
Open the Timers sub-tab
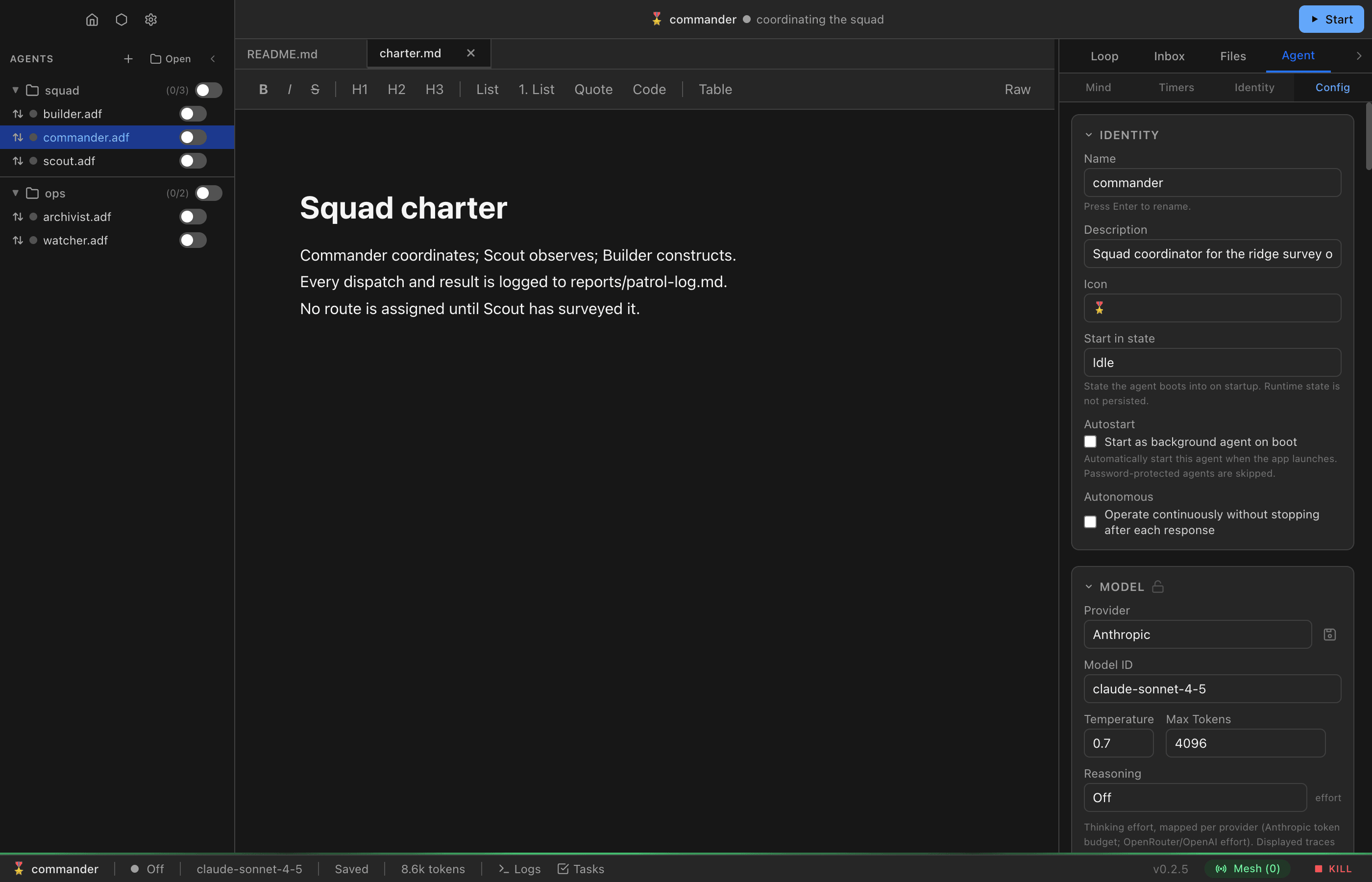pos(1176,88)
